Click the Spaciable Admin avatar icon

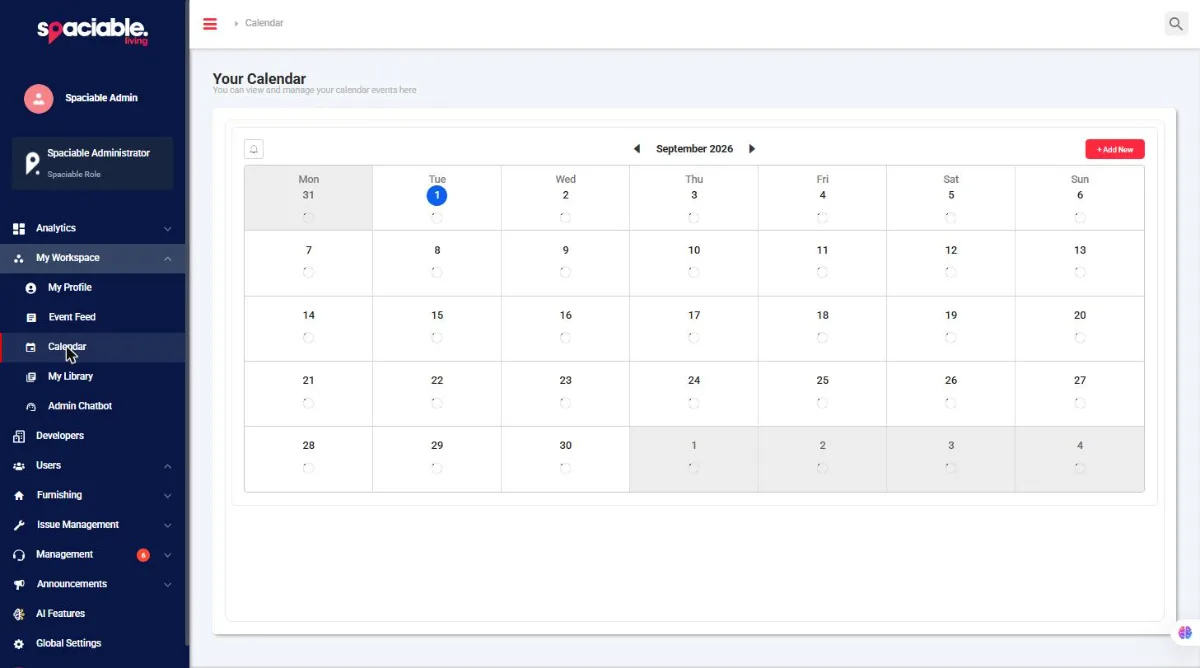tap(38, 98)
